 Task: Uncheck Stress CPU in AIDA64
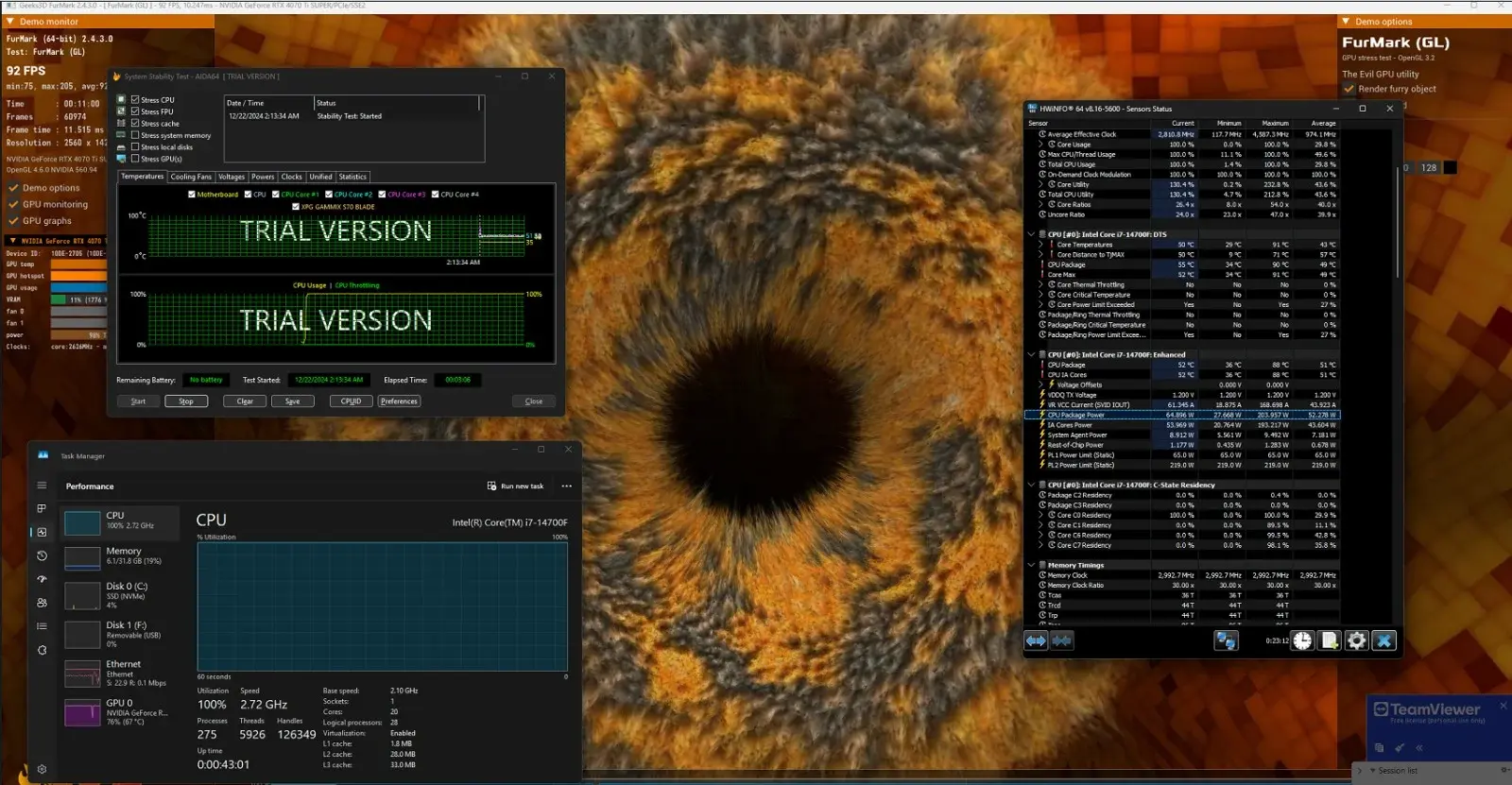point(135,99)
